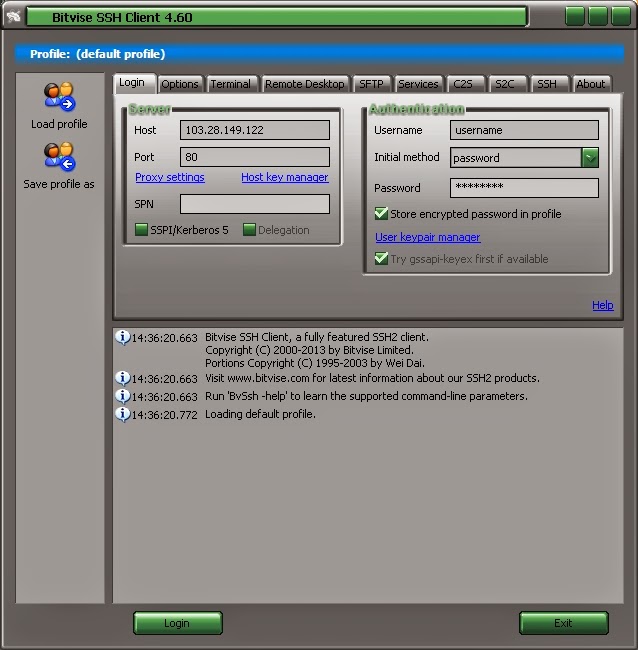638x650 pixels.
Task: Click the green Exit button
Action: click(x=563, y=623)
